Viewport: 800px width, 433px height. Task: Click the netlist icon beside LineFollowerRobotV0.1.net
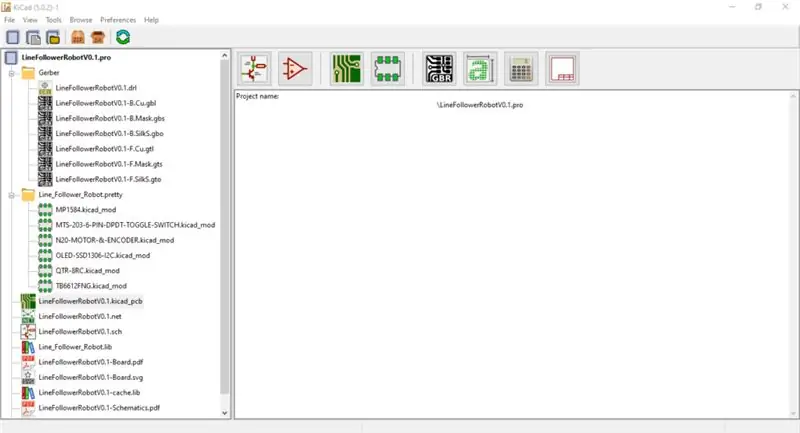[x=28, y=316]
